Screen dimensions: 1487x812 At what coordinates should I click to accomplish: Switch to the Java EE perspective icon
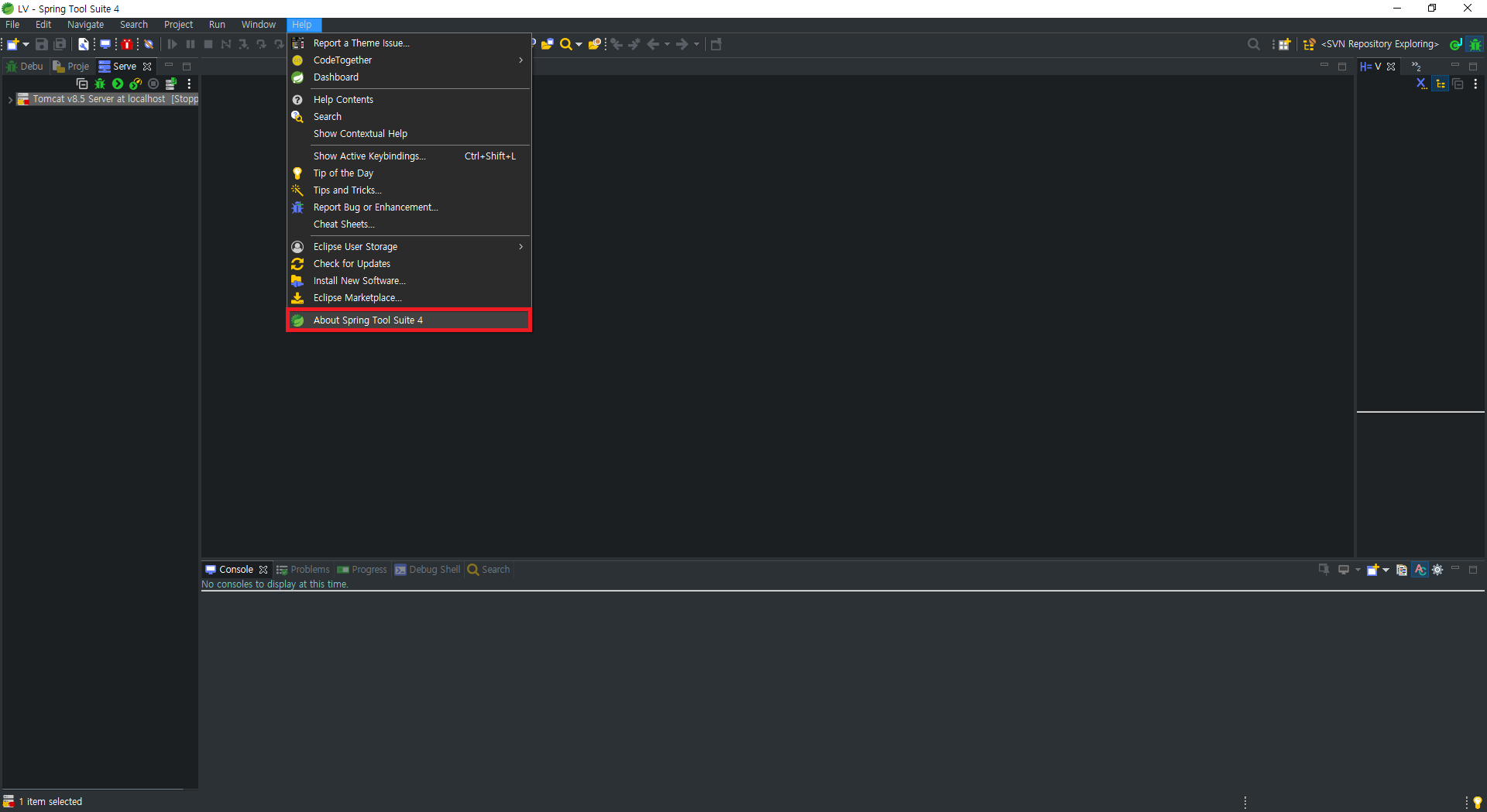click(1456, 44)
